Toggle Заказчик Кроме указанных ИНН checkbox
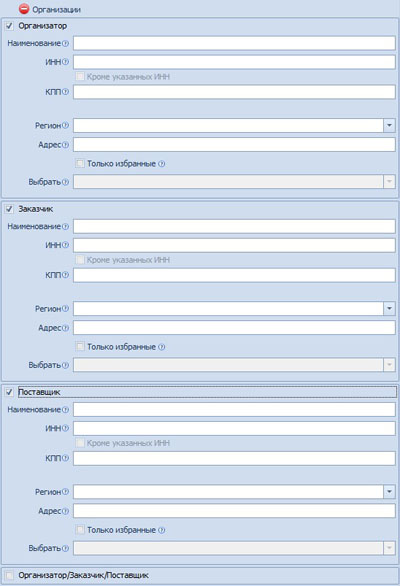Image resolution: width=400 pixels, height=586 pixels. (80, 260)
